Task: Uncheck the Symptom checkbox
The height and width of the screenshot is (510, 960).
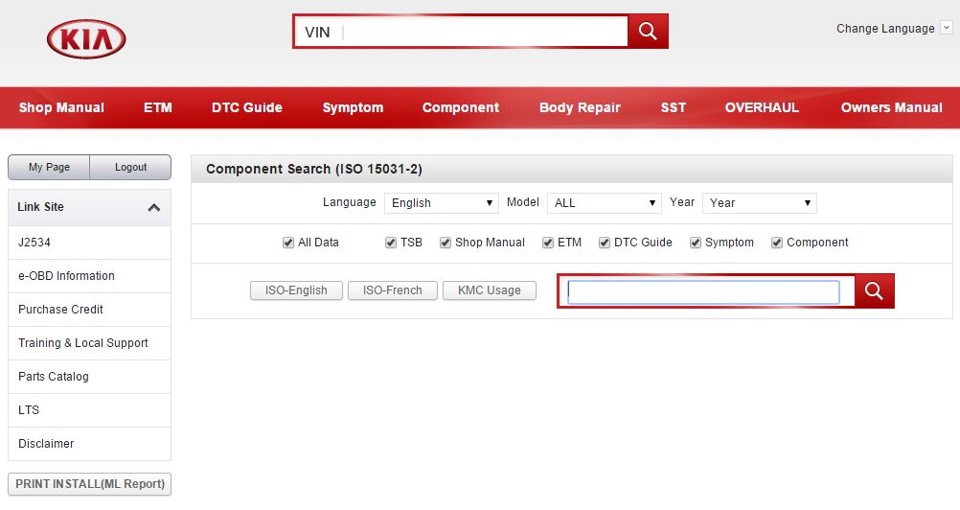Action: pyautogui.click(x=695, y=242)
